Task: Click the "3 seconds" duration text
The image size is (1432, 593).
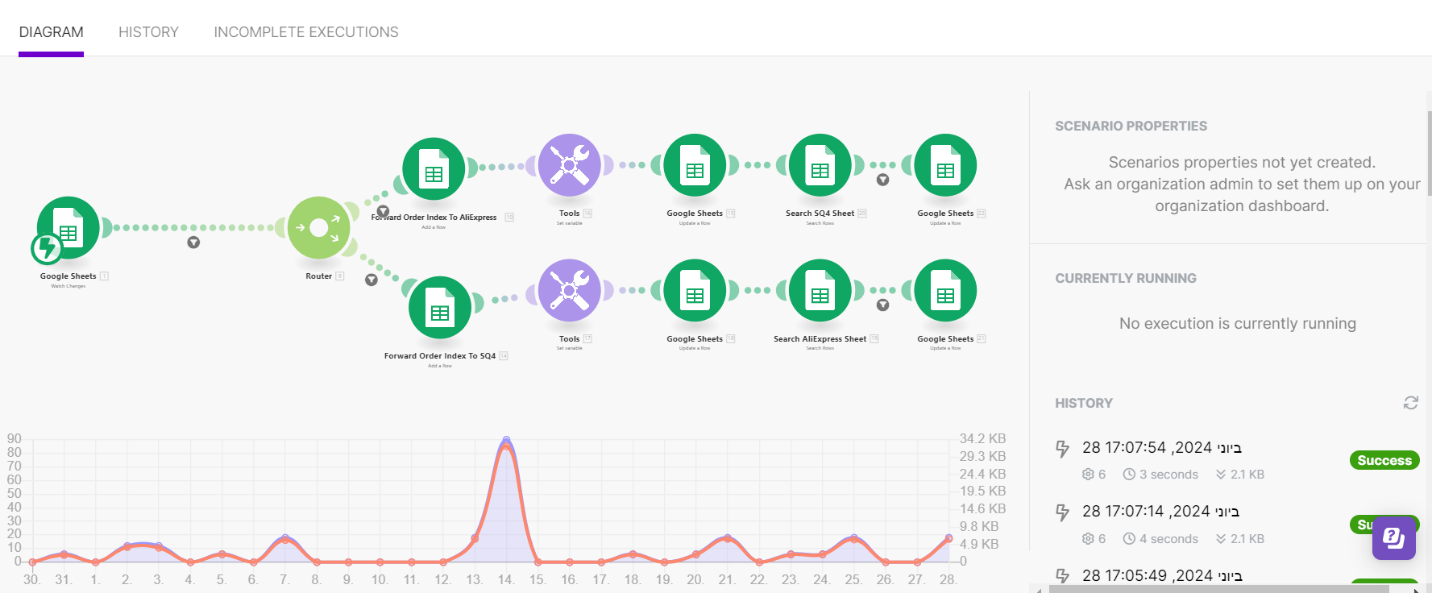Action: (x=1169, y=475)
